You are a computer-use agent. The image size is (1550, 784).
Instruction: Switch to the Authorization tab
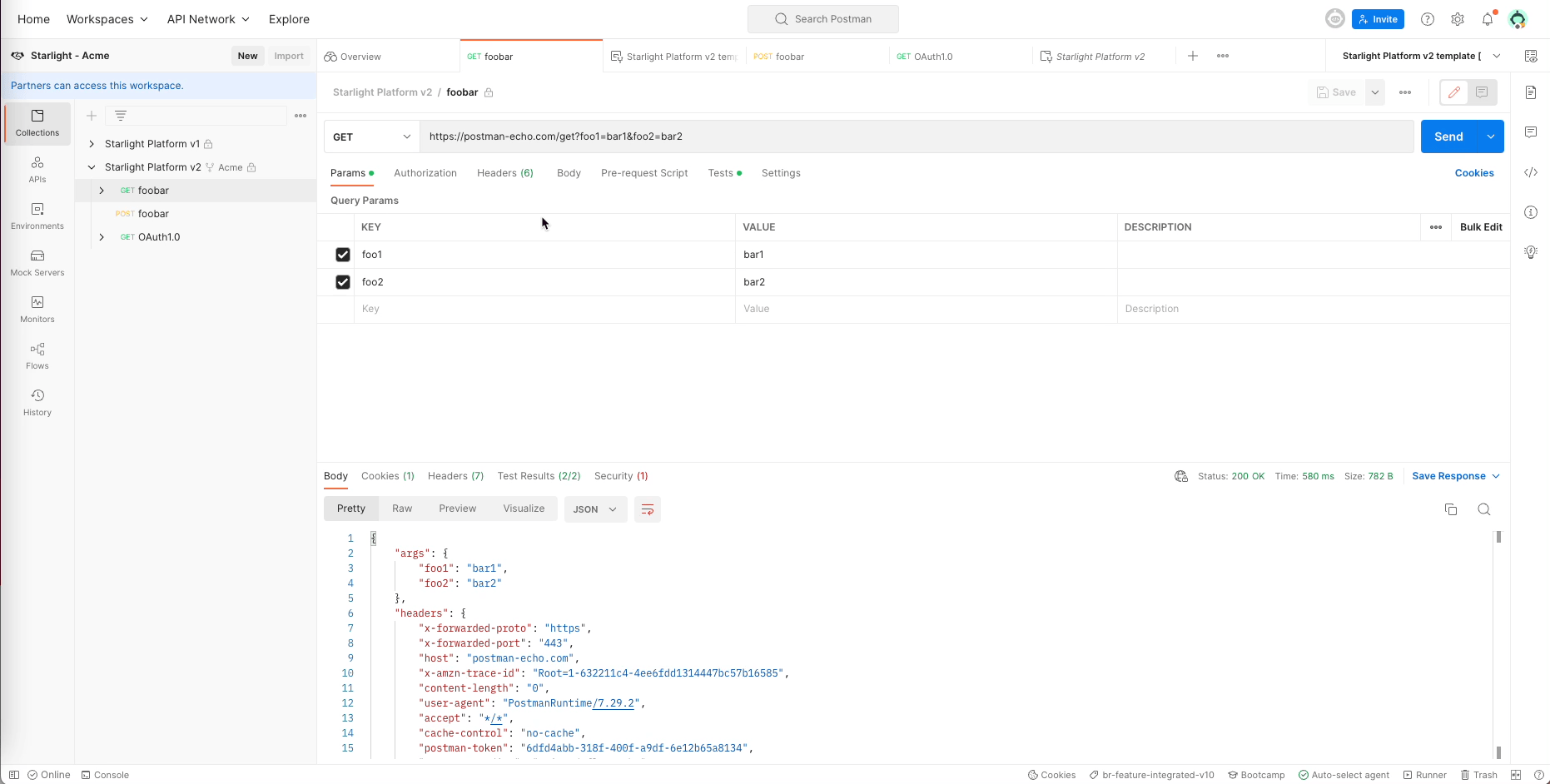pyautogui.click(x=425, y=173)
